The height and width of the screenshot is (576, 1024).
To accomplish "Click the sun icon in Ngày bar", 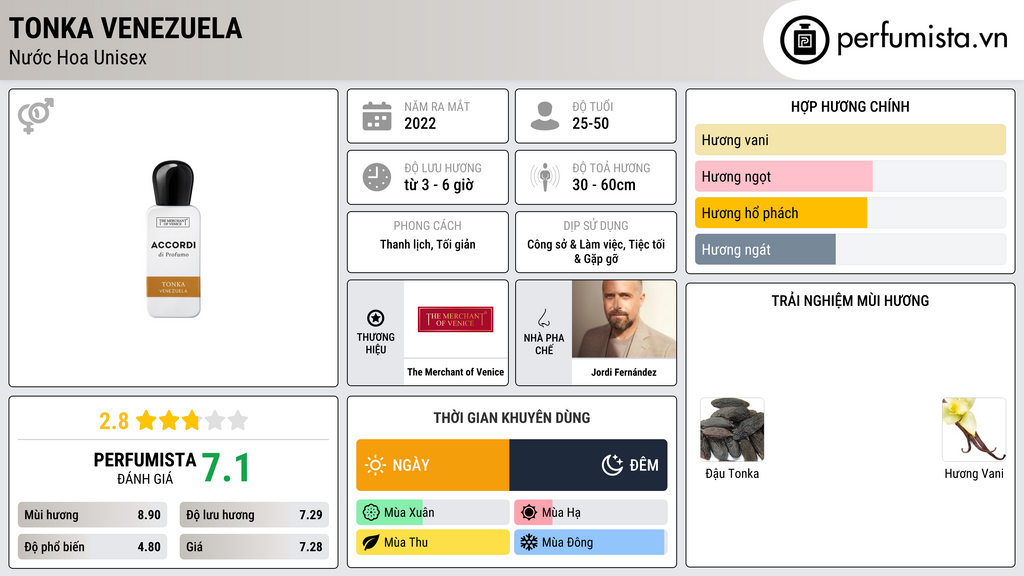I will [x=376, y=465].
